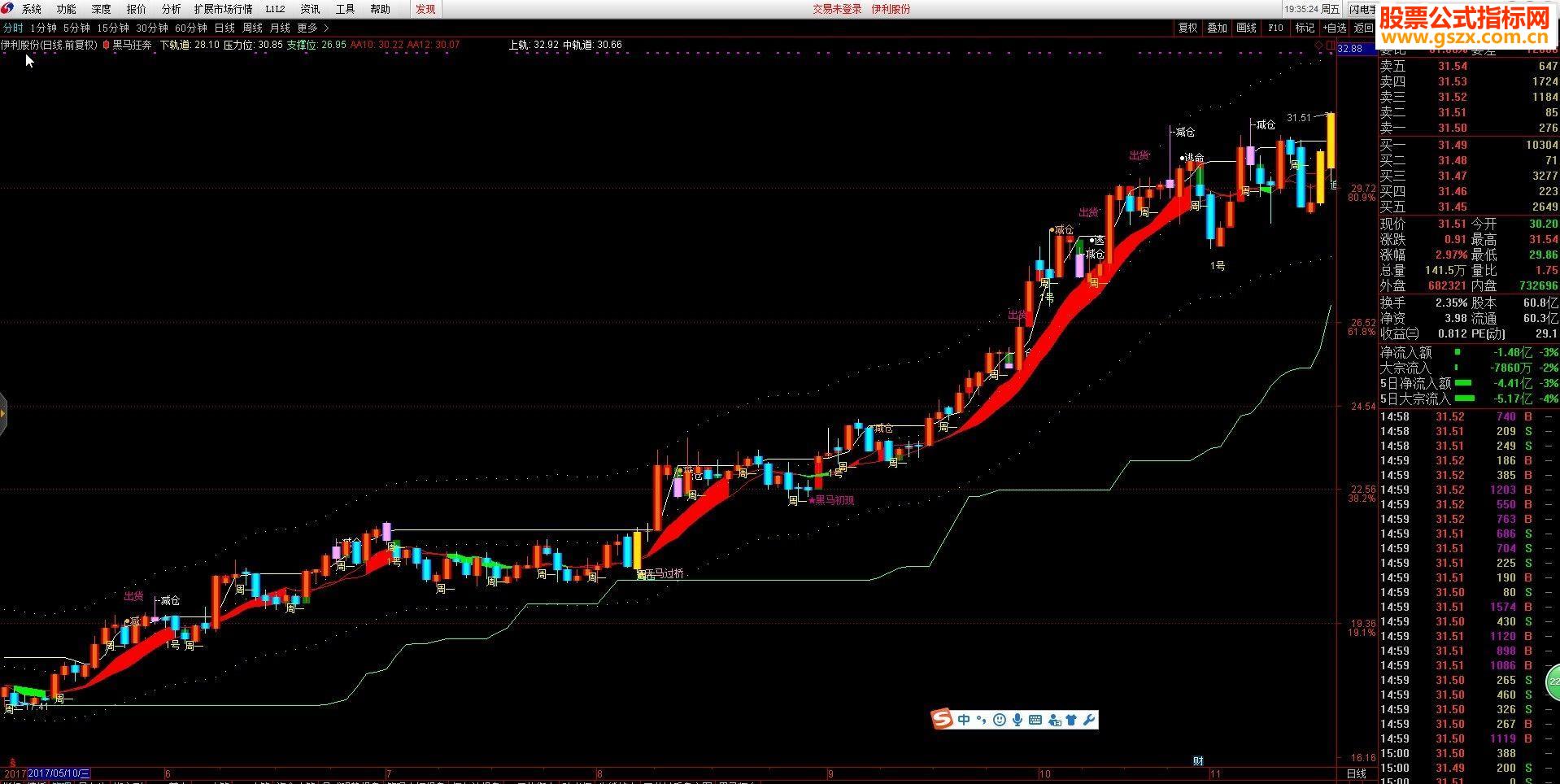Viewport: 1560px width, 784px height.
Task: Click the 2017/05/10 date label on axis
Action: coord(59,773)
